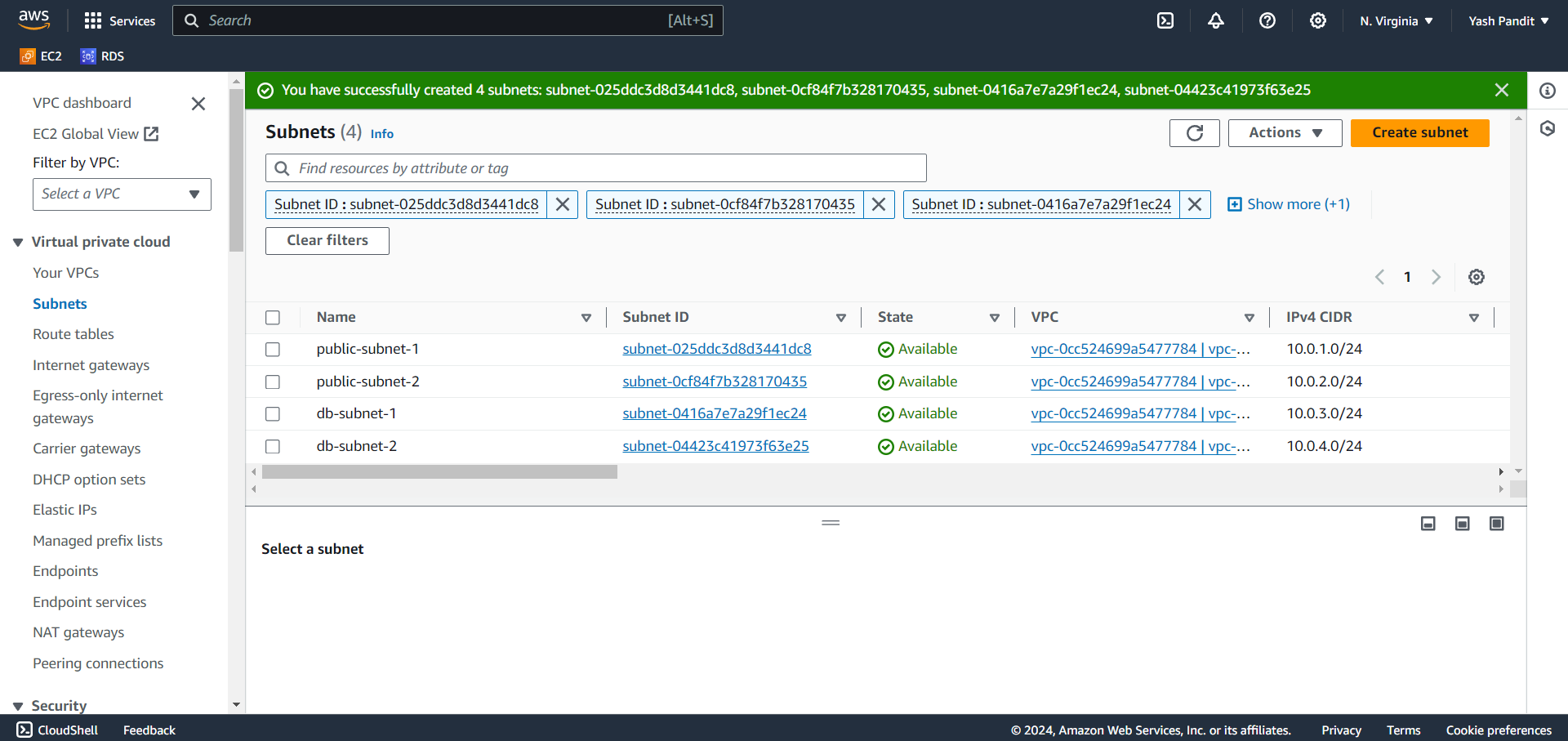Open NAT gateways in sidebar

click(x=78, y=632)
